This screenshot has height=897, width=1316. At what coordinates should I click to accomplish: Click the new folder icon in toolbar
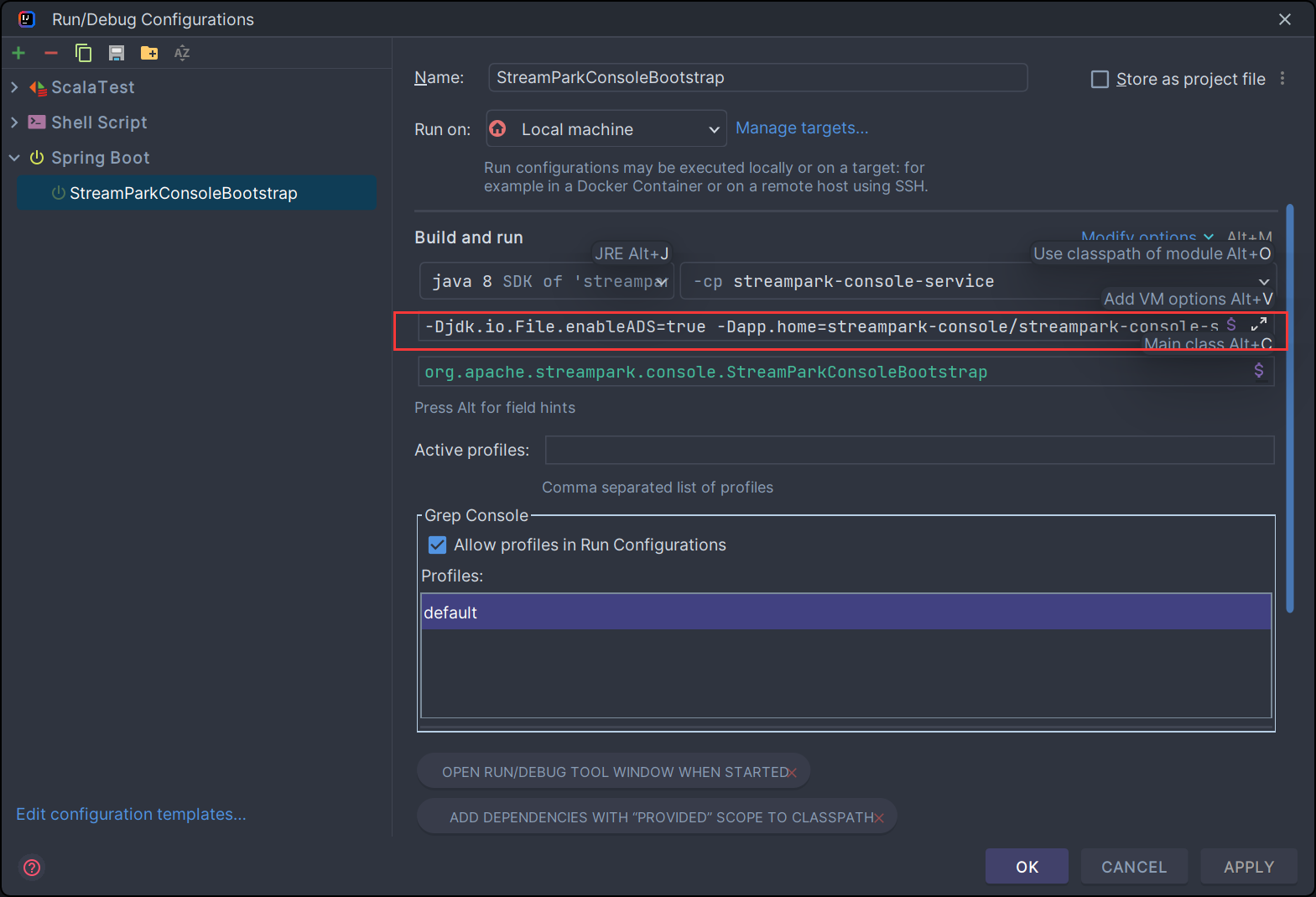(x=149, y=53)
